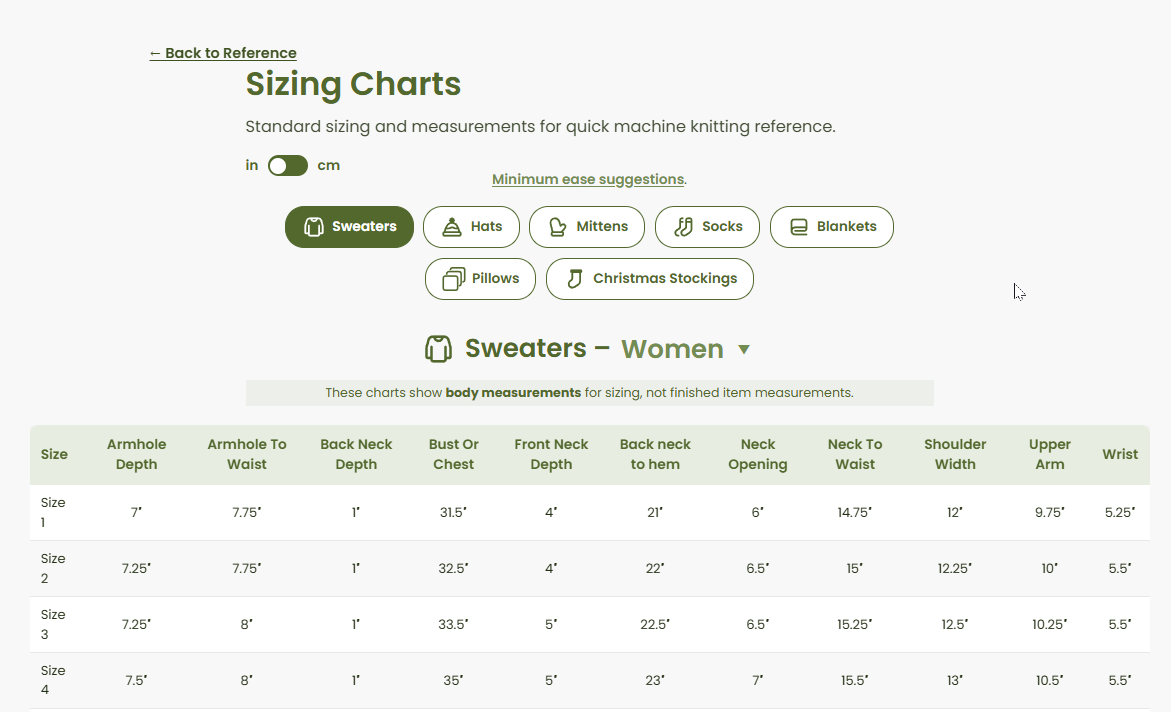Go back to Reference link
The width and height of the screenshot is (1171, 712).
pyautogui.click(x=223, y=53)
